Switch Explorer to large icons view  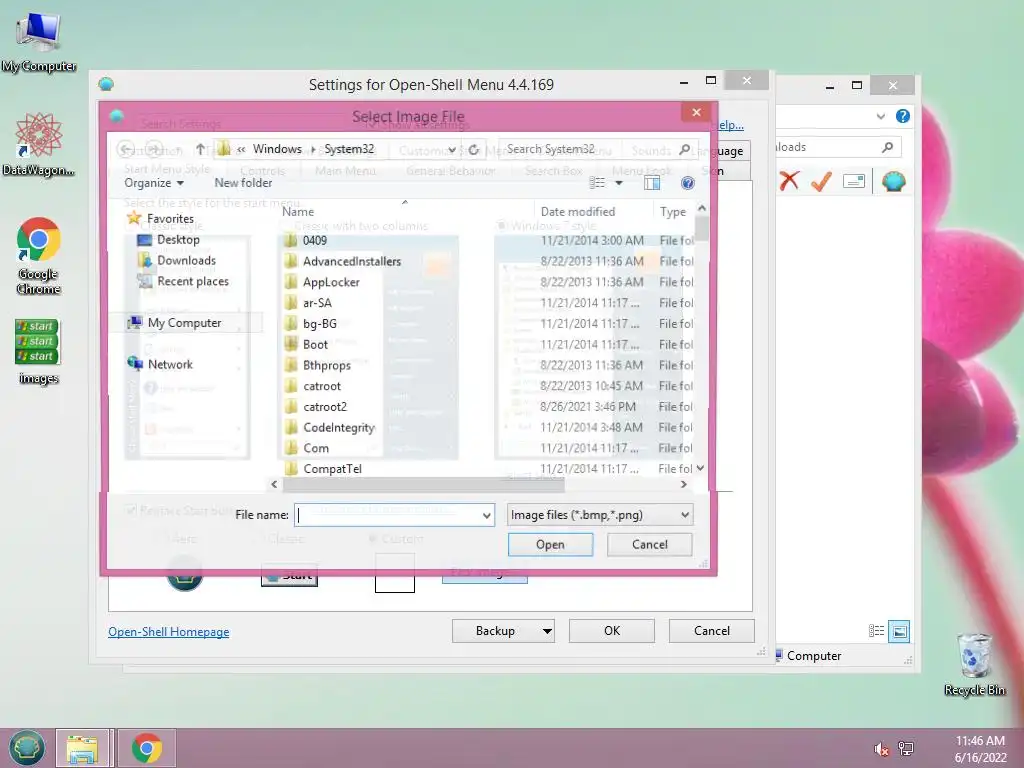coord(899,631)
